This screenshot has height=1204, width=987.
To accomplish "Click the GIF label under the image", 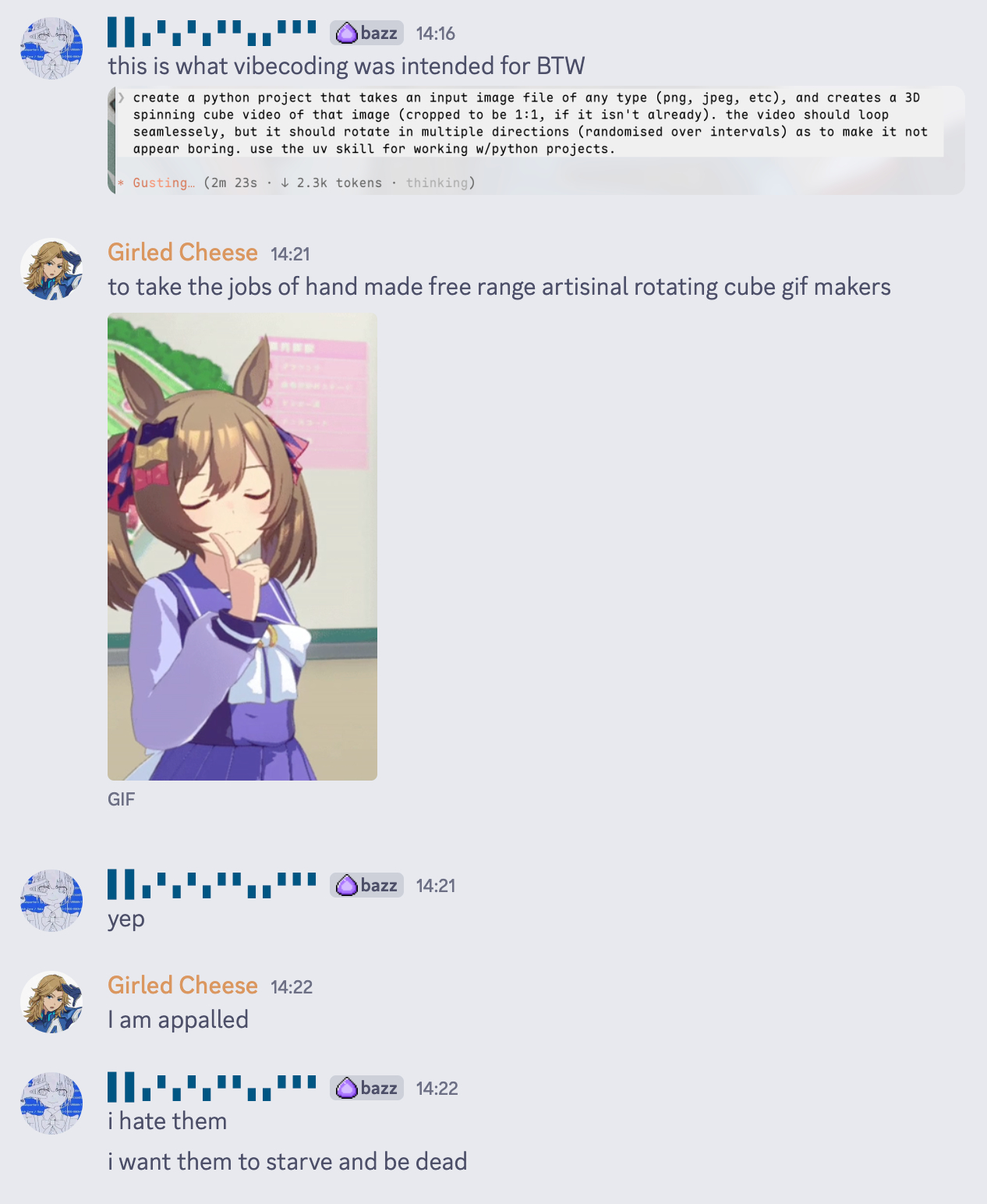I will point(121,799).
